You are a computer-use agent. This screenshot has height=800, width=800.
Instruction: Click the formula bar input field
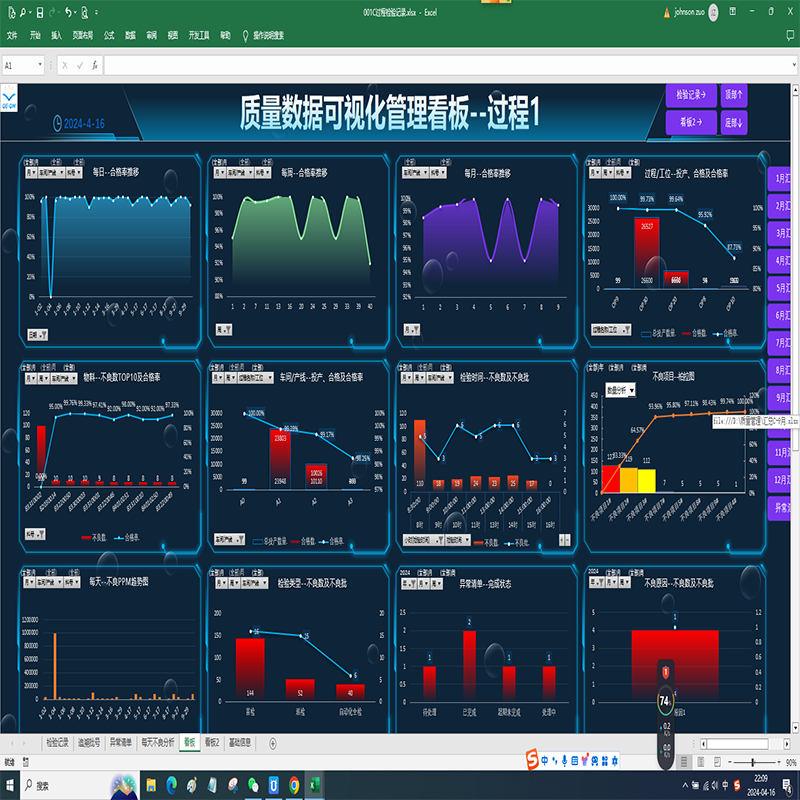(x=446, y=65)
